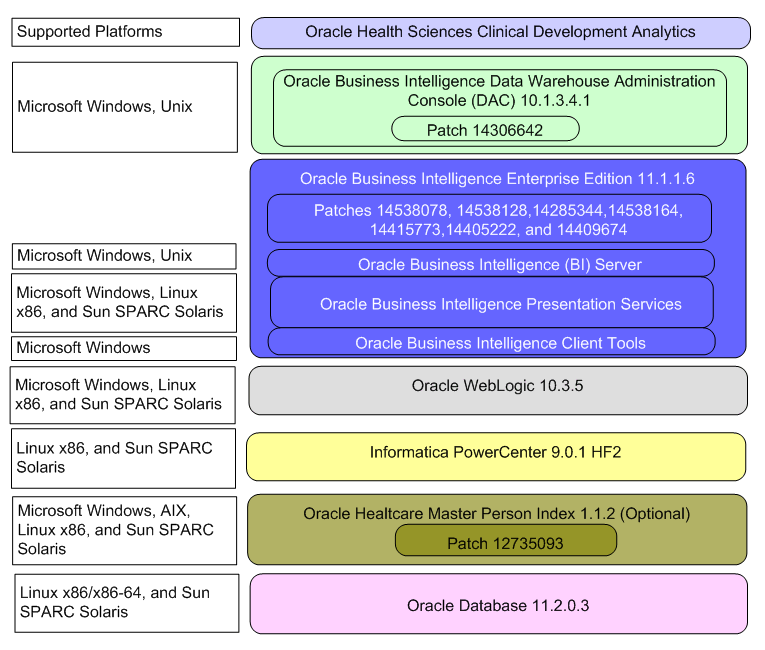Click Oracle Business Intelligence Enterprise Edition 11.1.1.6 title
Screen dimensions: 765x650
coord(497,179)
